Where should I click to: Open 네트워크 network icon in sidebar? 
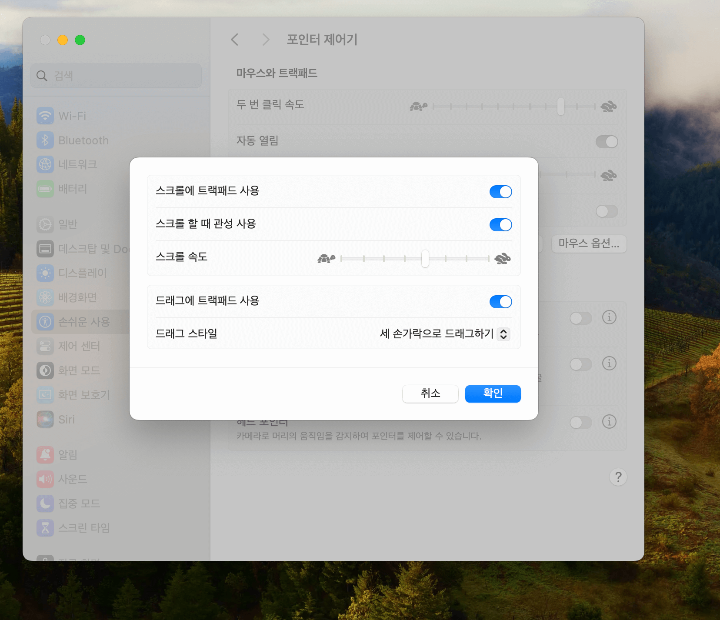45,164
